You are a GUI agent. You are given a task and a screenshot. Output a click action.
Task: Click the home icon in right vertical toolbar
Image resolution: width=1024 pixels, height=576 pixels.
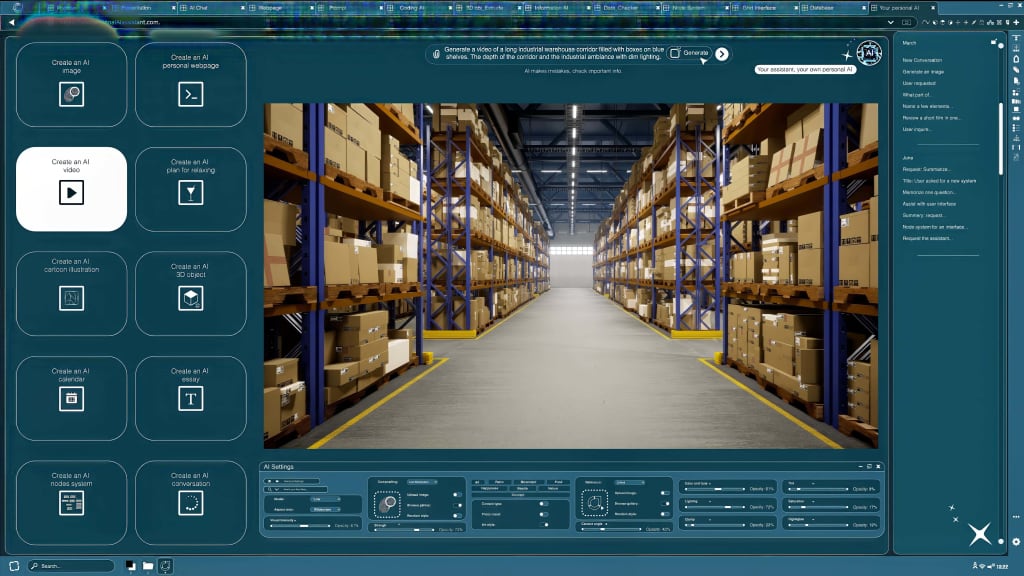pos(1016,59)
